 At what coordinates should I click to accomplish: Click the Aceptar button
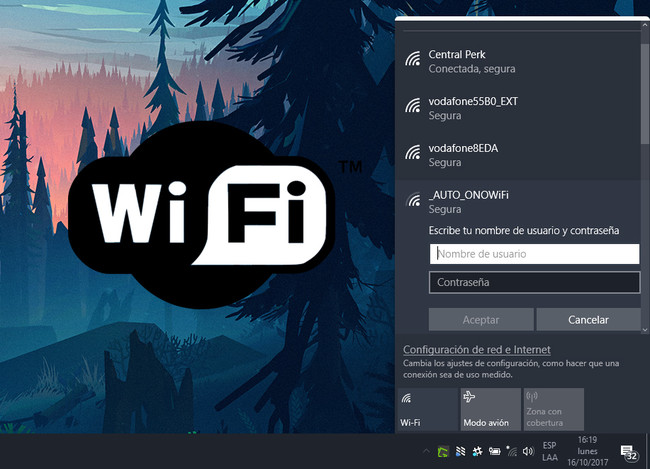click(x=481, y=320)
